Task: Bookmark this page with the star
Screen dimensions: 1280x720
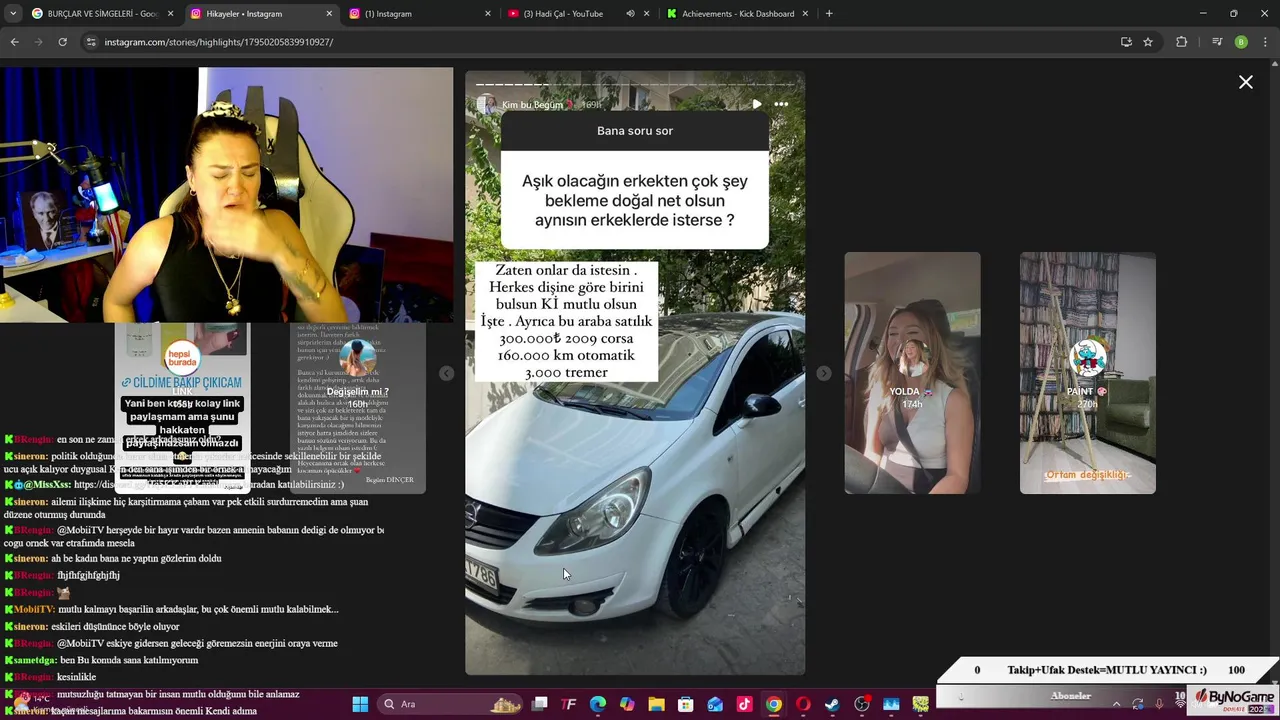Action: point(1148,42)
